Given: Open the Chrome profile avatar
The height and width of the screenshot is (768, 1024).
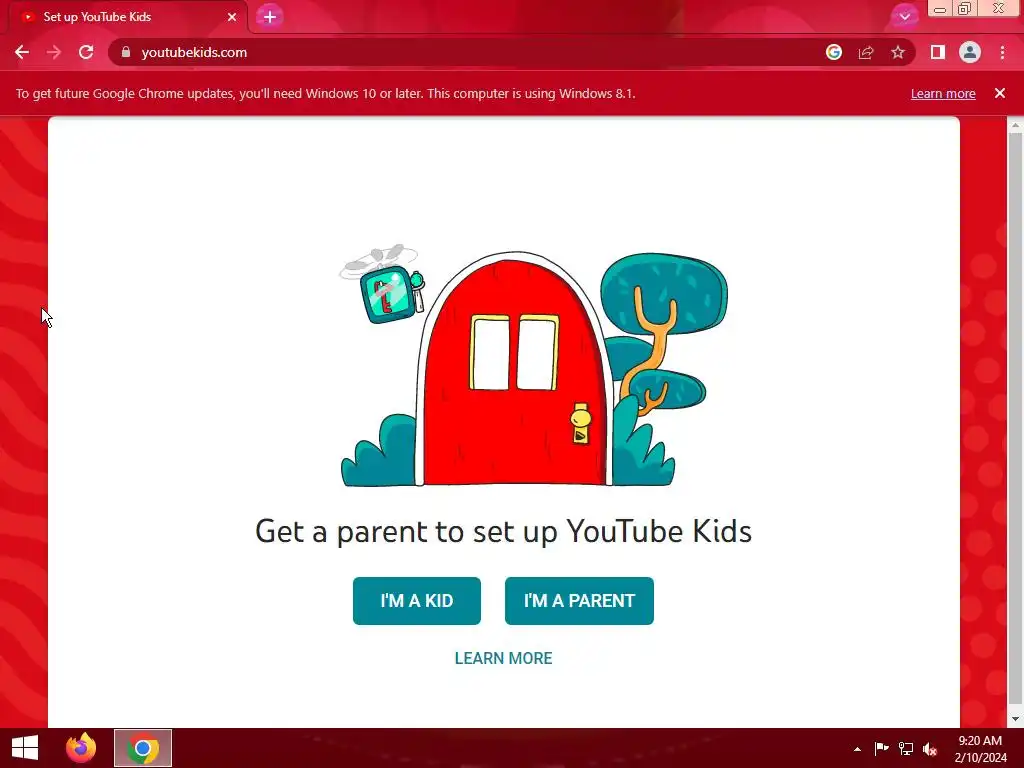Looking at the screenshot, I should click(970, 52).
